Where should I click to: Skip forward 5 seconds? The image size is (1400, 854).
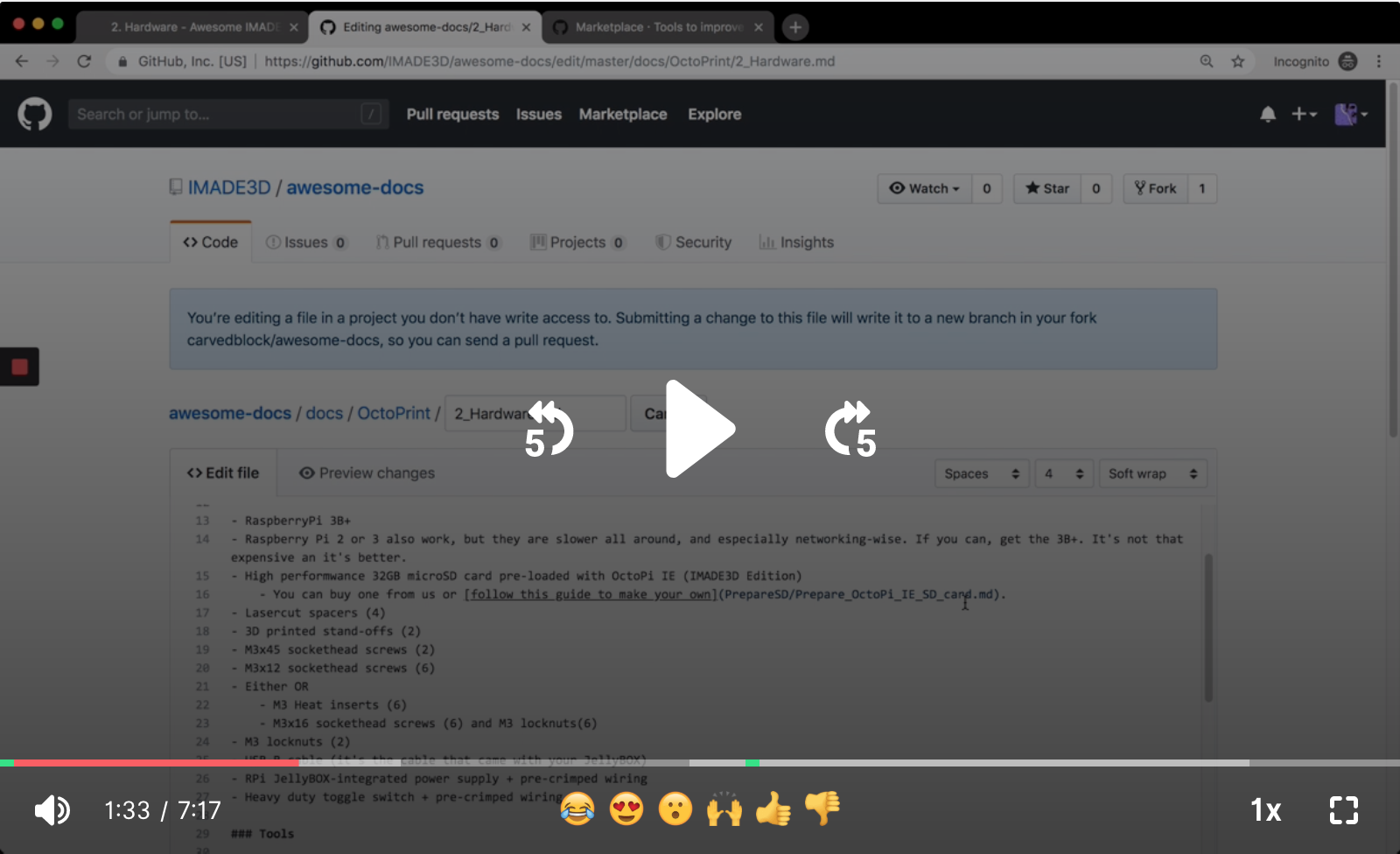[x=850, y=430]
